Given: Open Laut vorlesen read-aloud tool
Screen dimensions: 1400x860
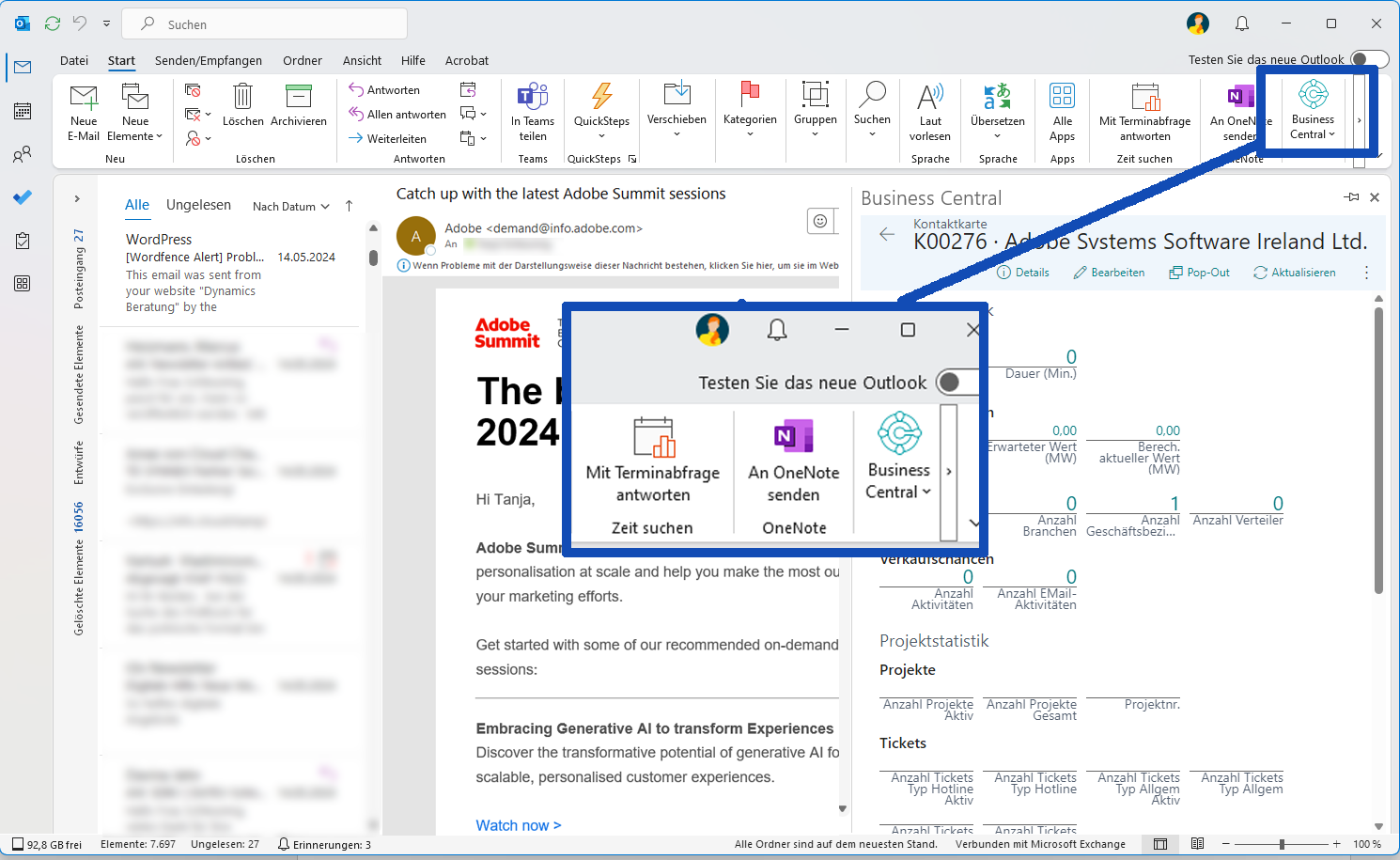Looking at the screenshot, I should tap(930, 113).
